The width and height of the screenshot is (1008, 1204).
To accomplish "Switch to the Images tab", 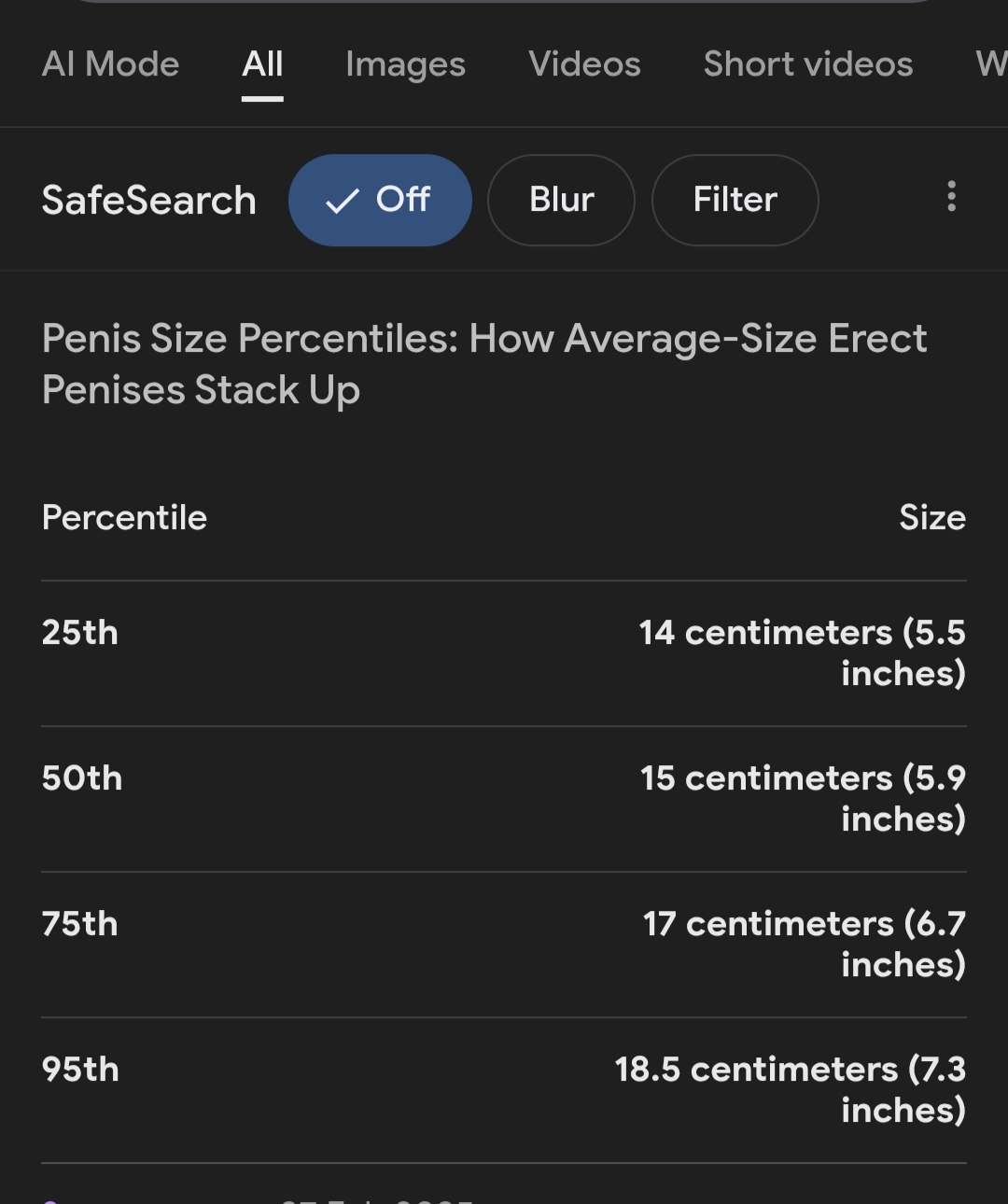I will point(405,64).
